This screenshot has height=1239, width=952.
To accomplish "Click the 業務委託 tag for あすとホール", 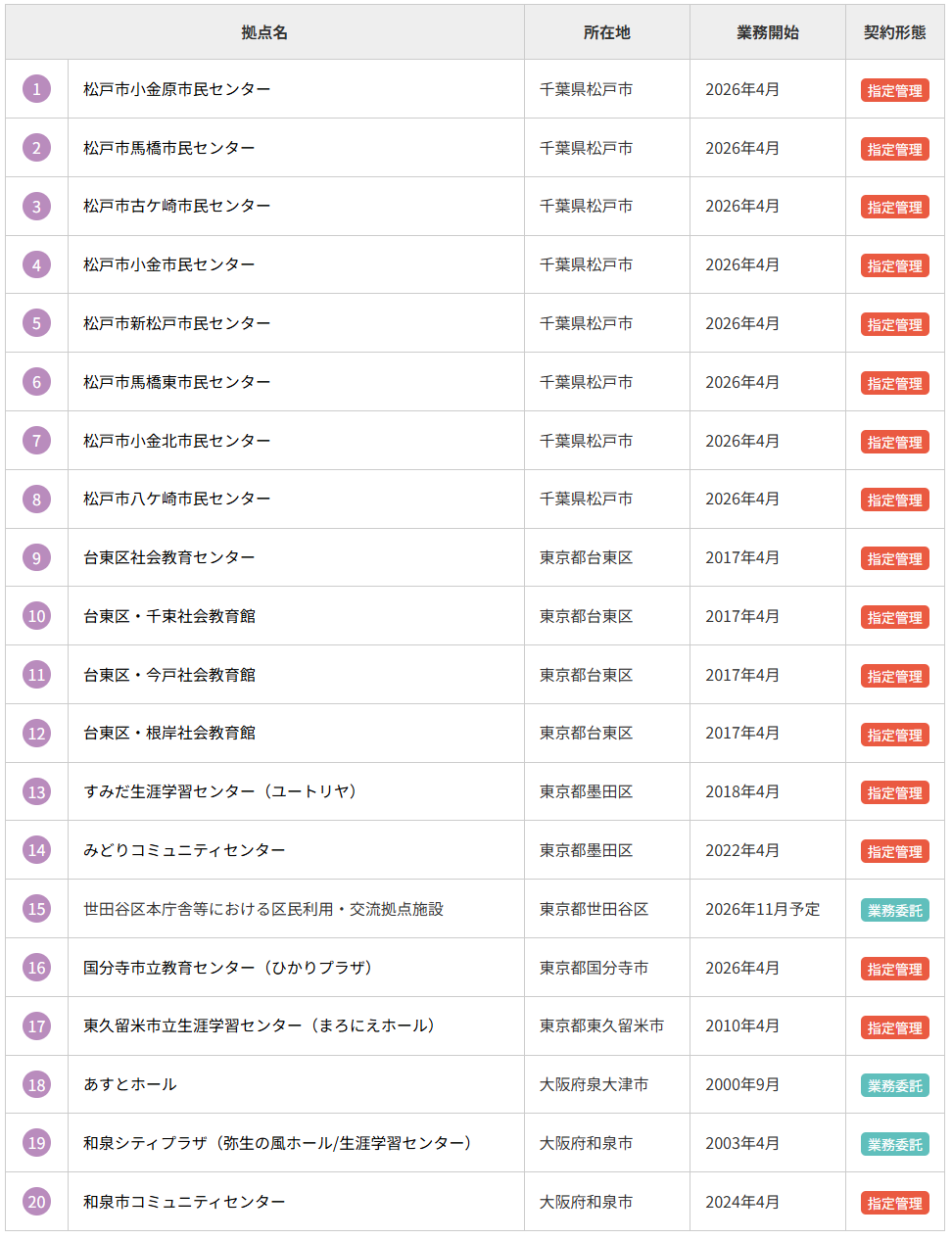I will 894,1085.
